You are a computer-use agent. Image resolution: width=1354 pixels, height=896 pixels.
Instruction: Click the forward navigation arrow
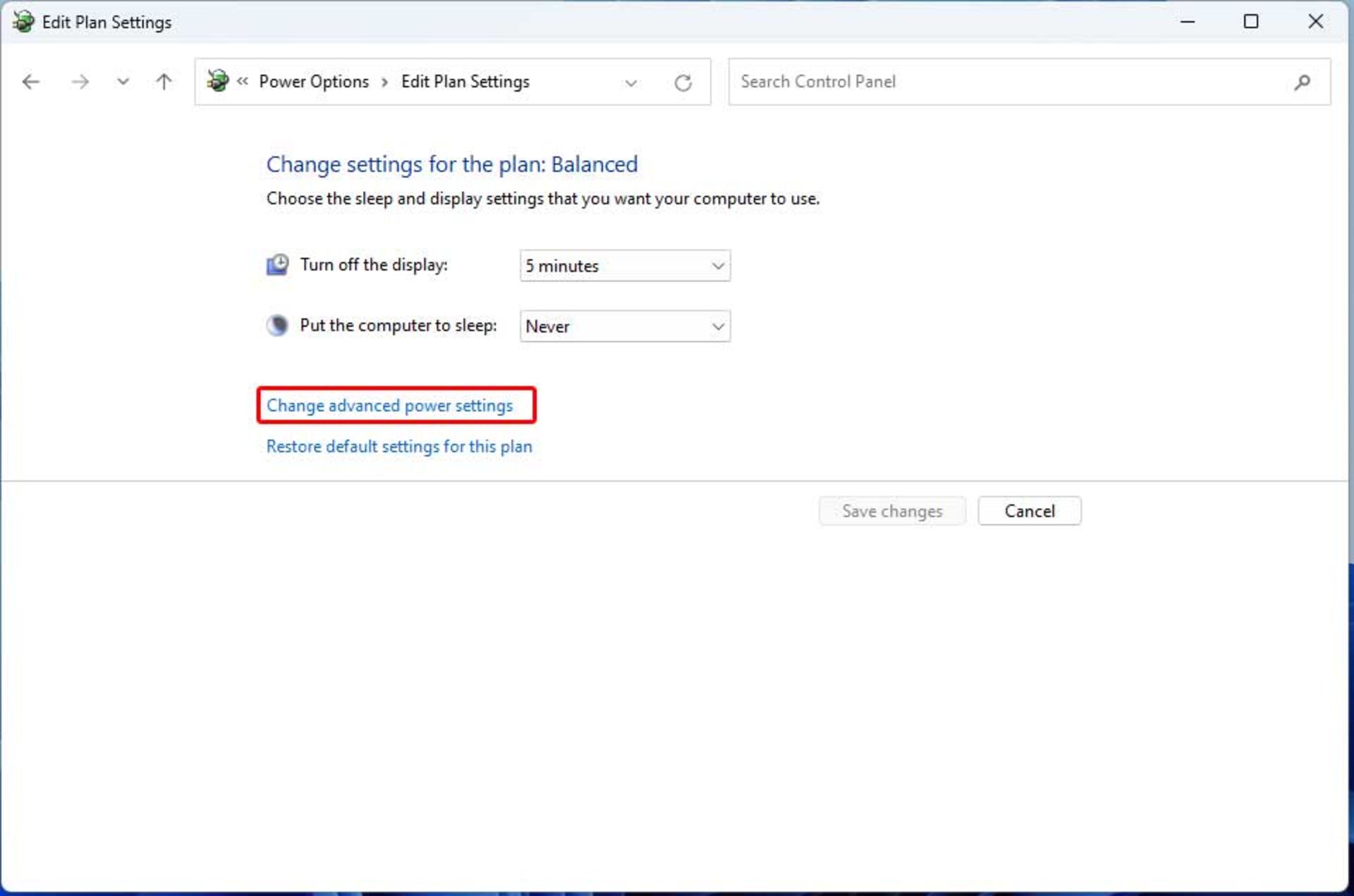tap(80, 82)
